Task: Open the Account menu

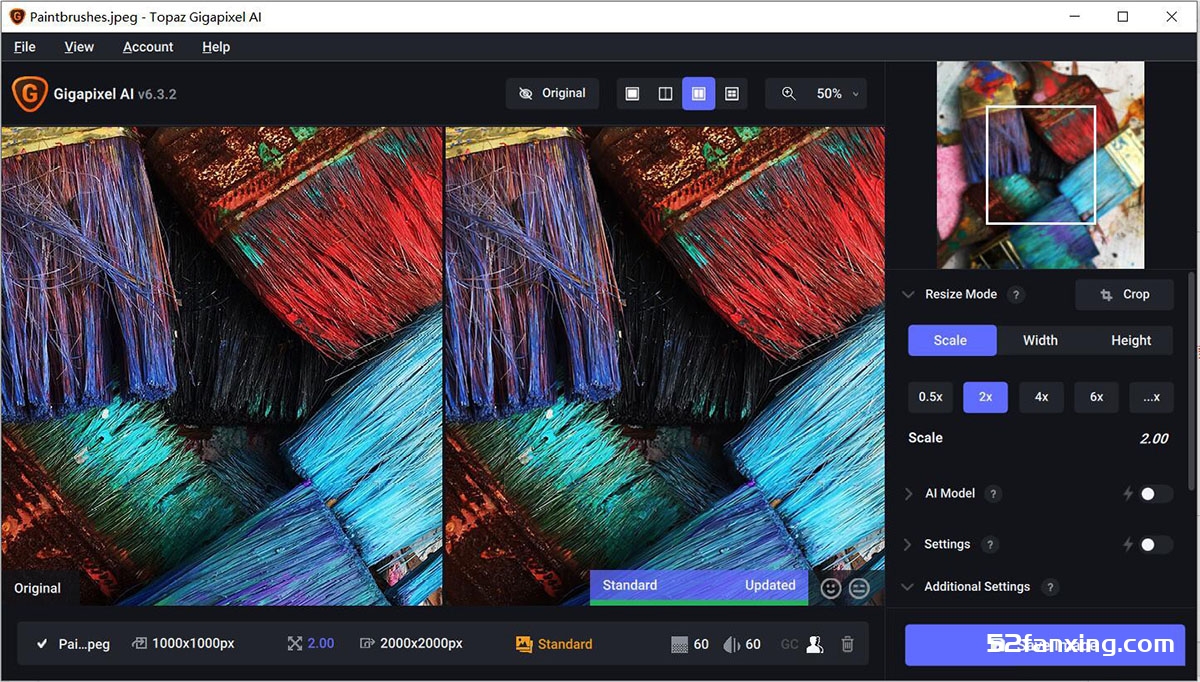Action: tap(148, 47)
